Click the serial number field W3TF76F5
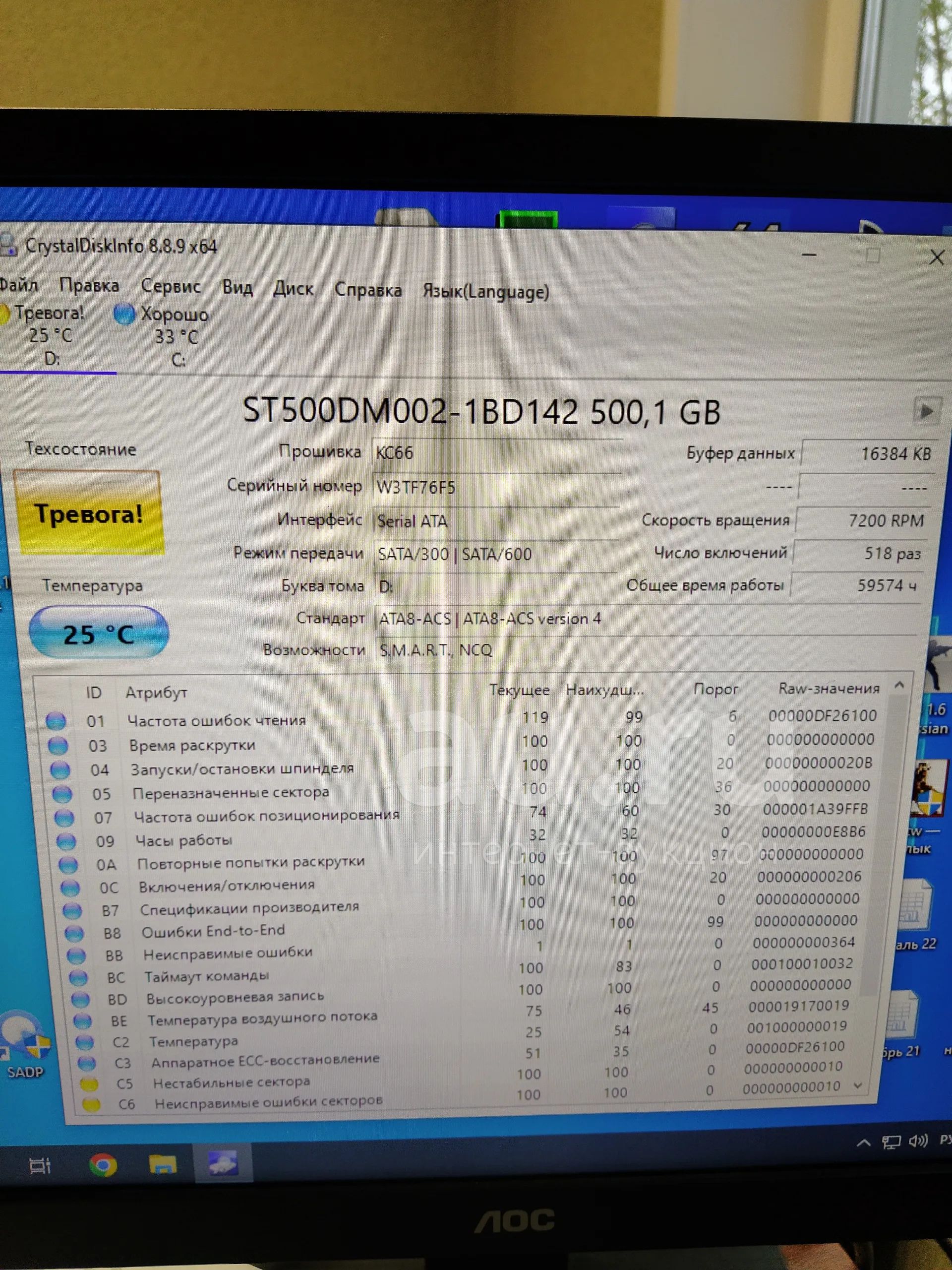This screenshot has width=952, height=1270. pos(496,488)
